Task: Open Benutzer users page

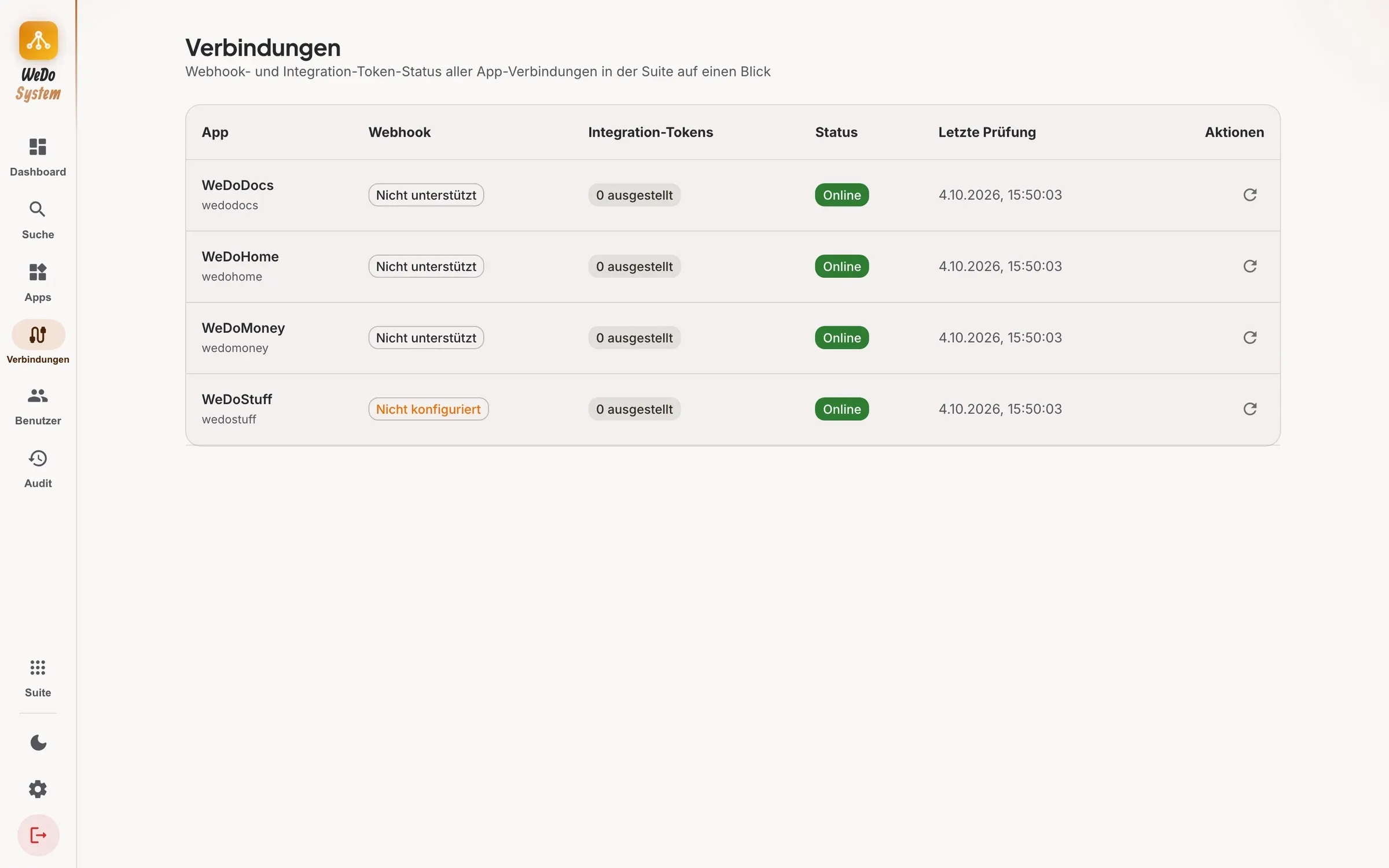Action: [38, 406]
